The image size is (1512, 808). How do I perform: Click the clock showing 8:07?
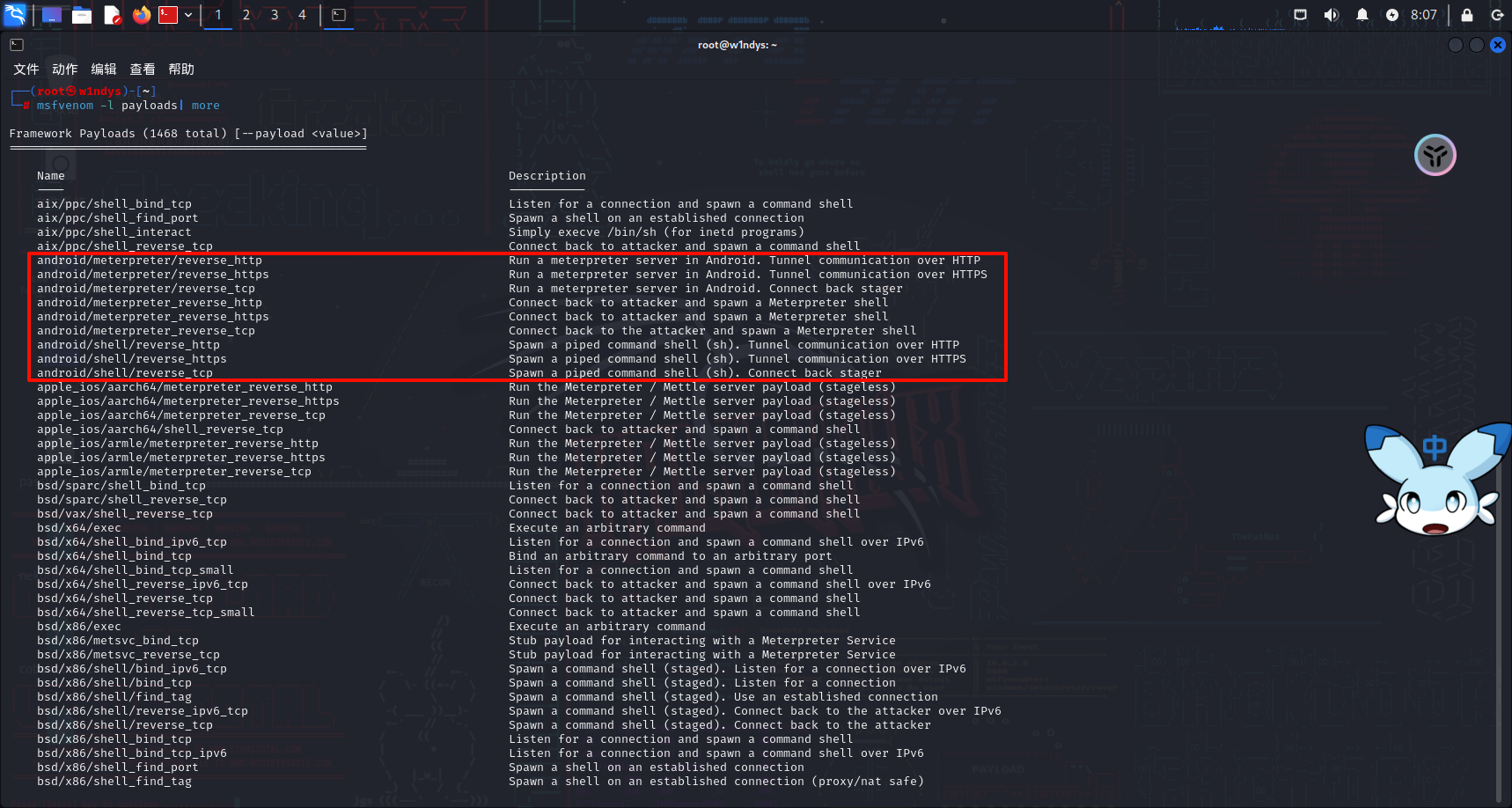(x=1423, y=15)
